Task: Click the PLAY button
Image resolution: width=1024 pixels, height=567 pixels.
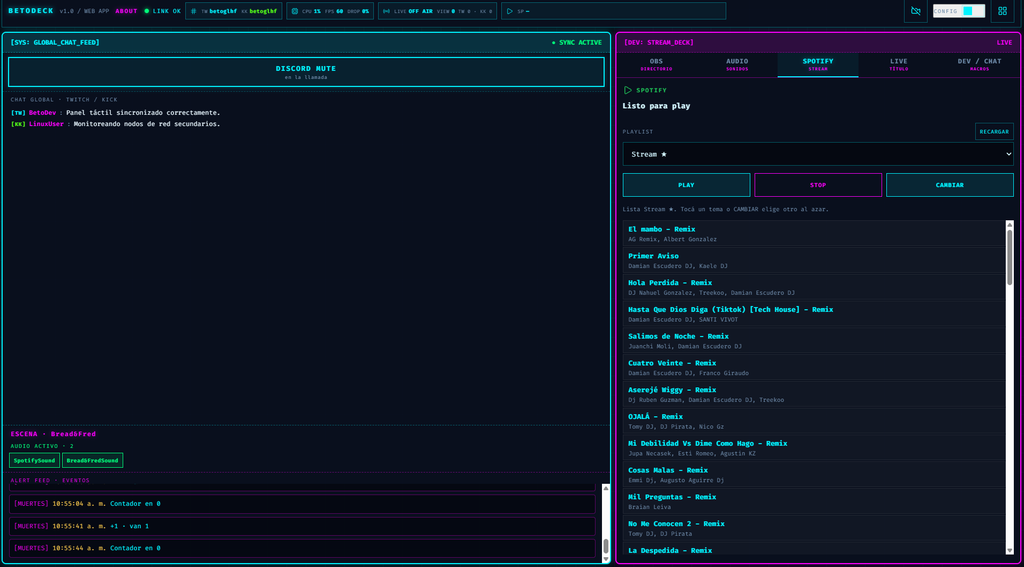Action: (x=686, y=185)
